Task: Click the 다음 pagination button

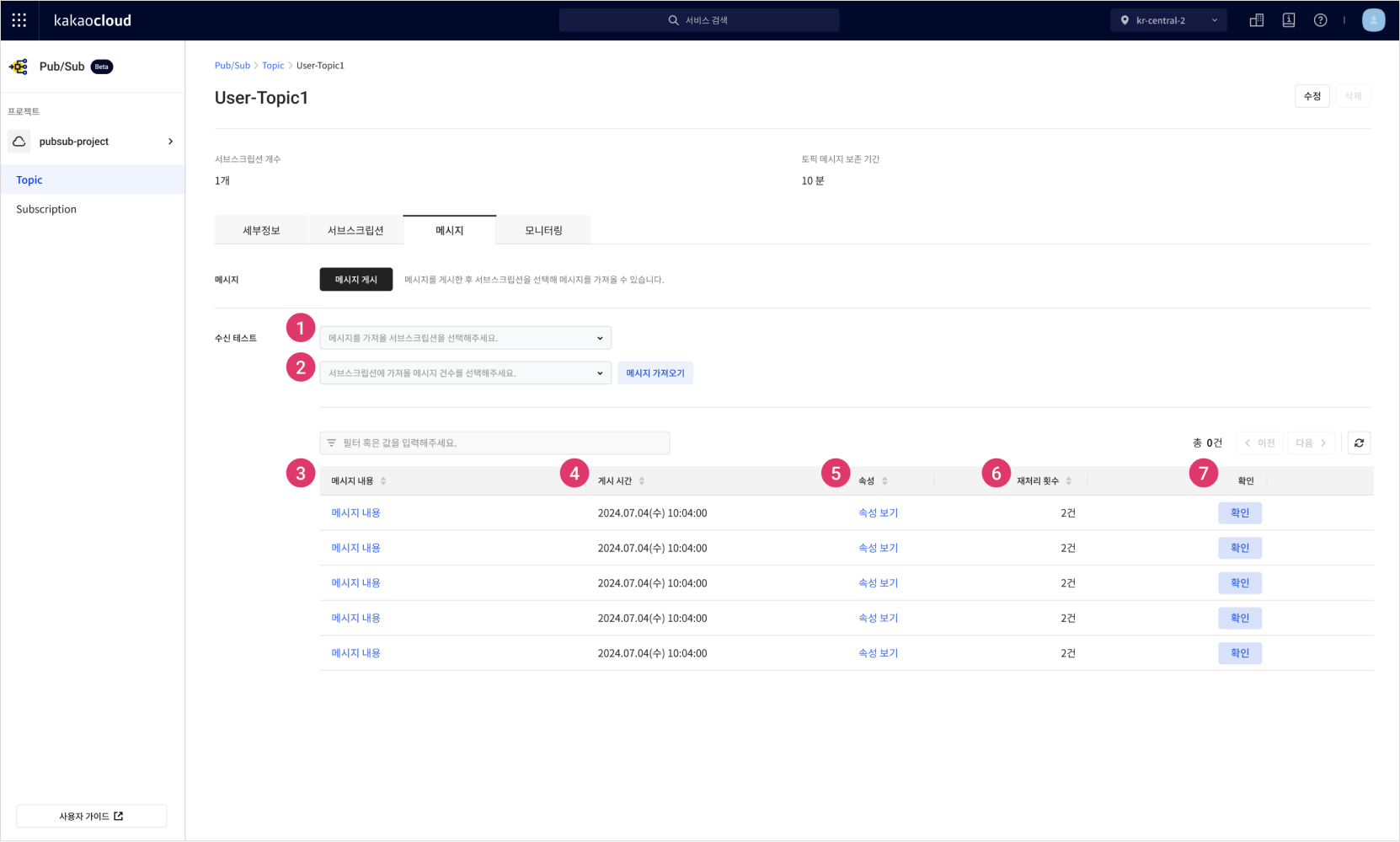Action: pos(1311,442)
